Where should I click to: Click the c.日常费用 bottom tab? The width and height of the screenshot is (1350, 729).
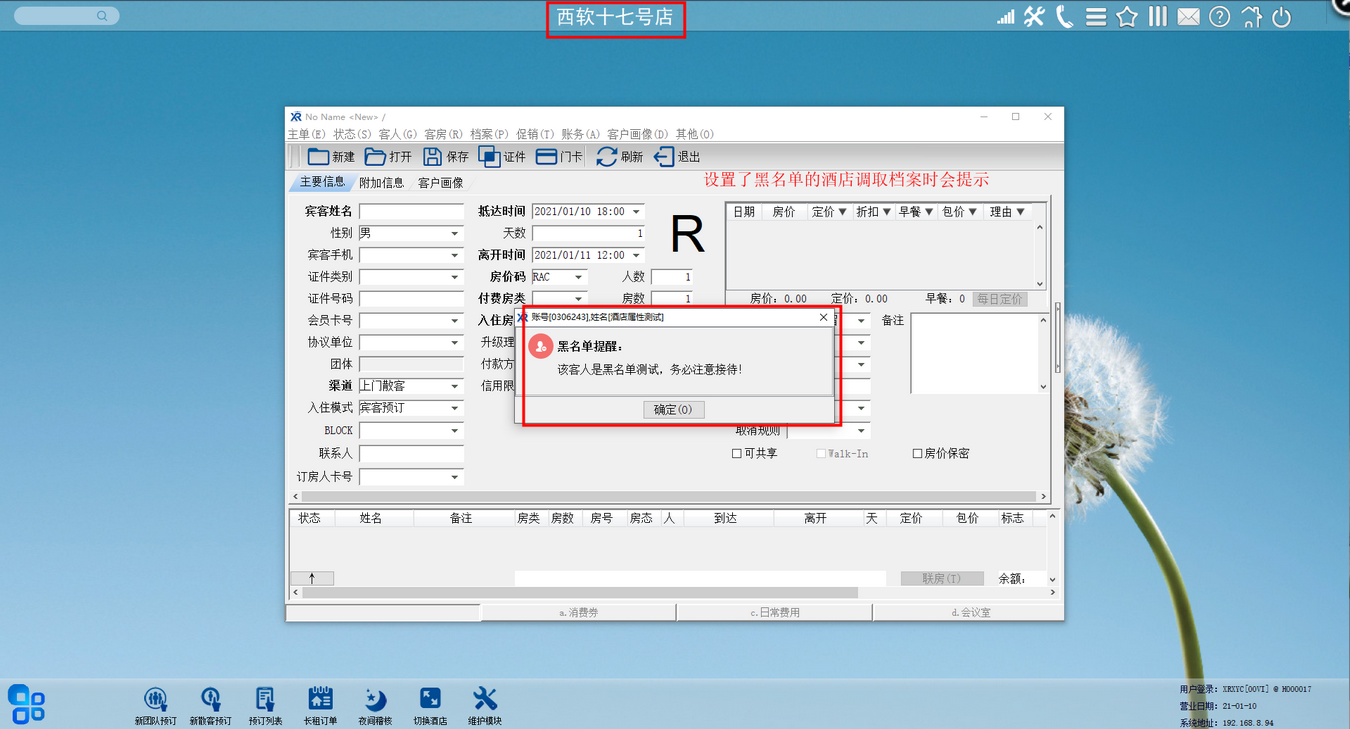775,612
